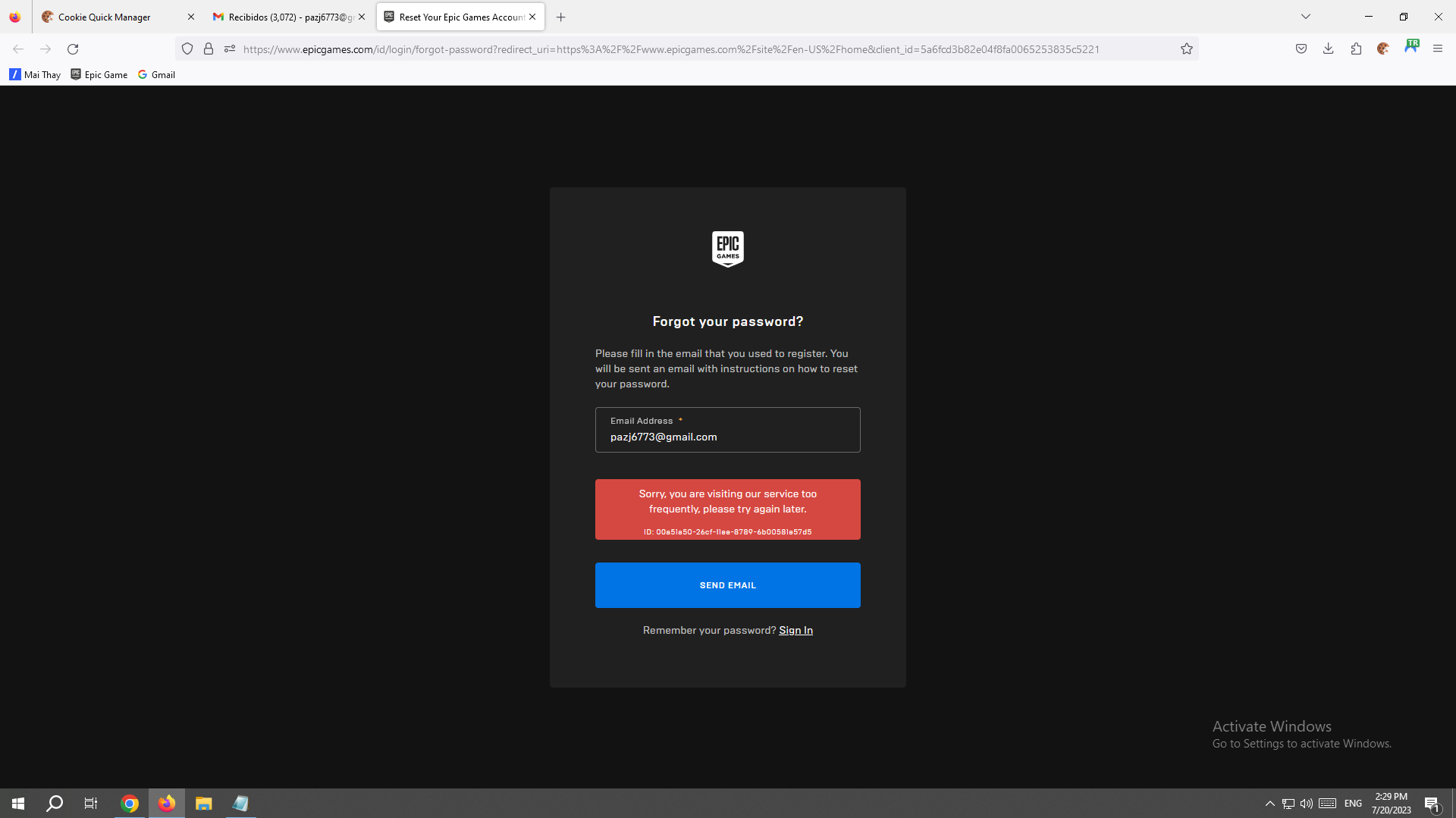Image resolution: width=1456 pixels, height=818 pixels.
Task: Open the Epic Game bookmark
Action: 99,74
